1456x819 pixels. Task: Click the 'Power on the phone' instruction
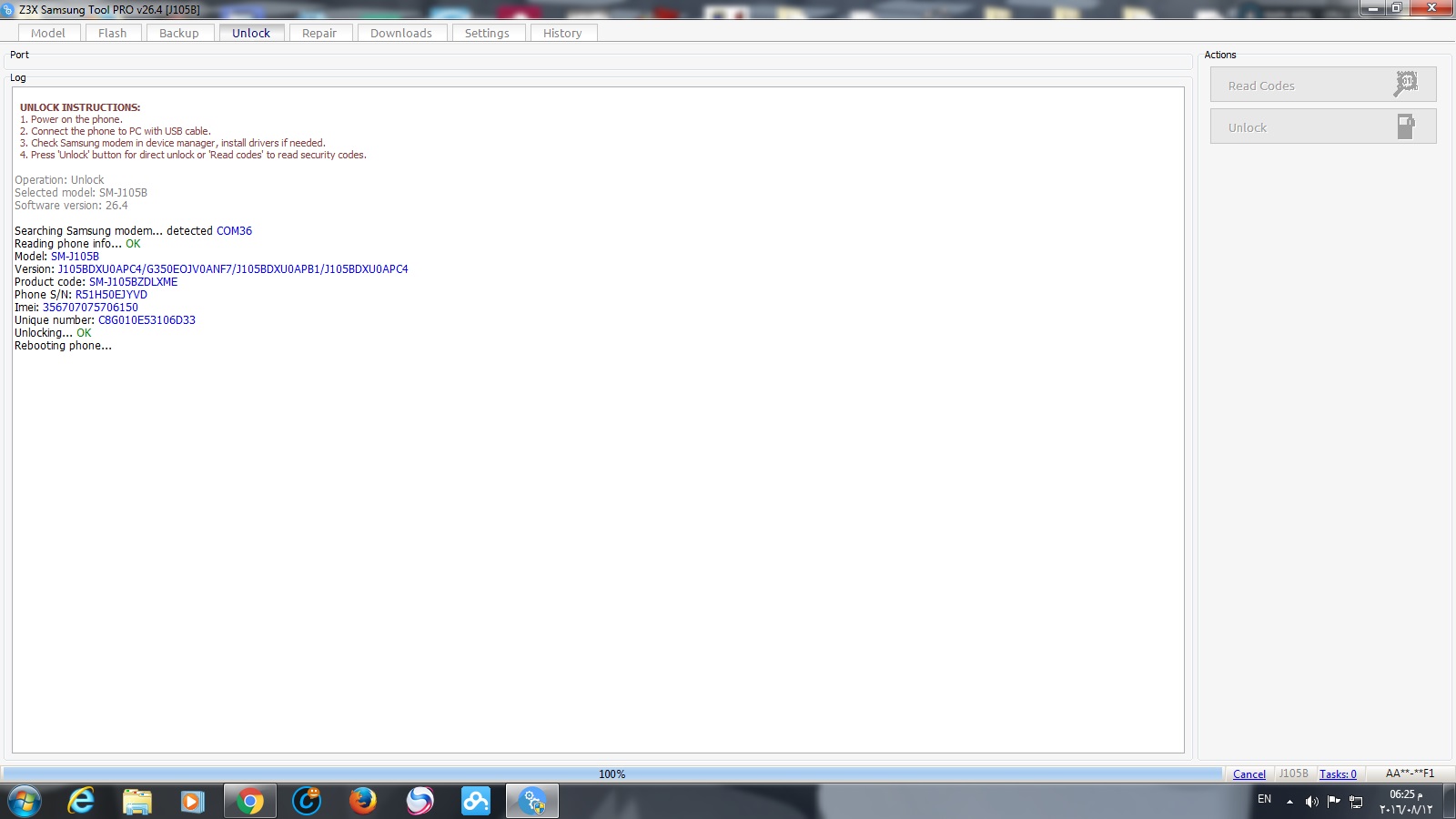[x=71, y=119]
